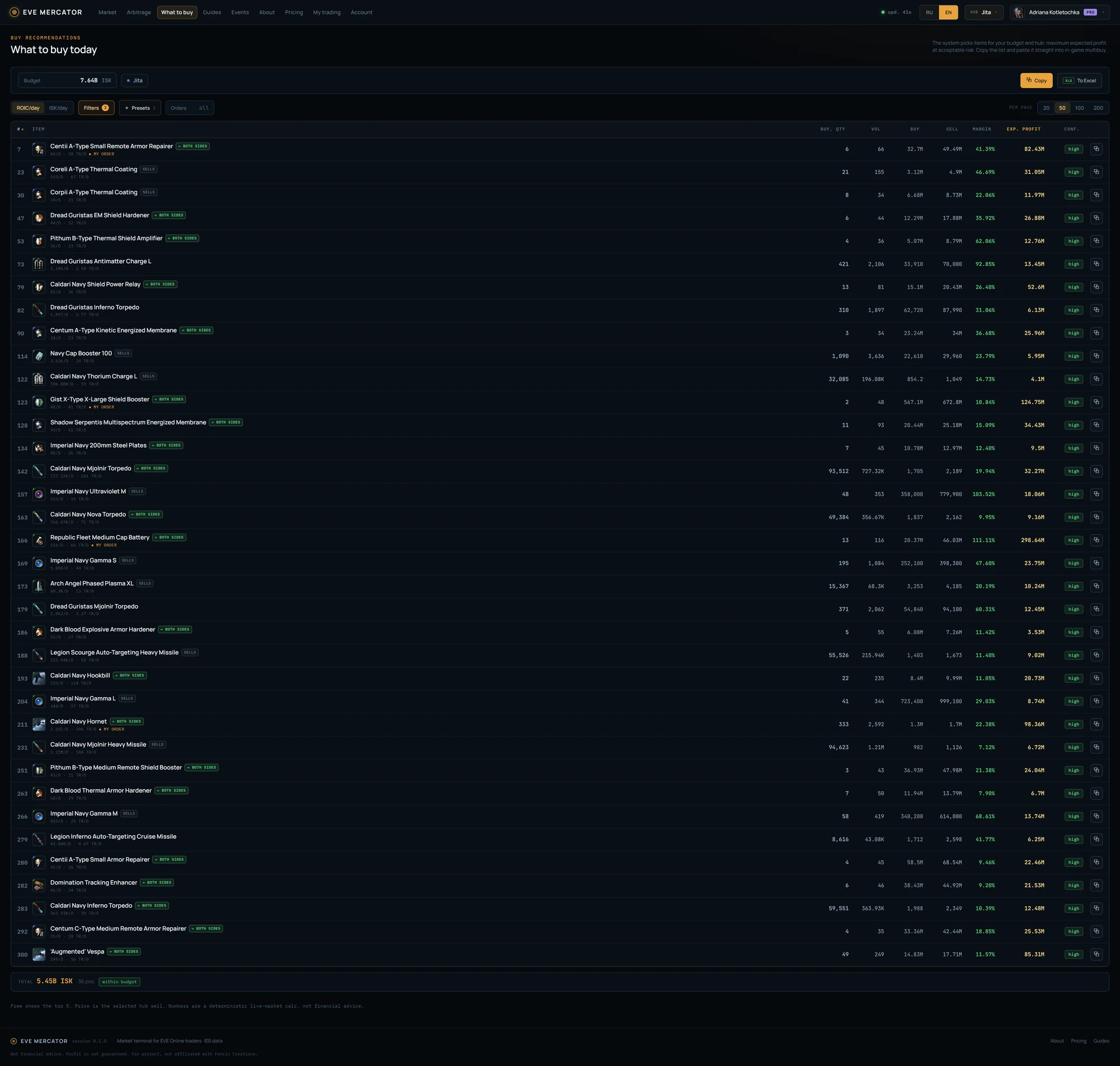Copy the Republic Fleet Medium Cap Battery row
Image resolution: width=1120 pixels, height=1066 pixels.
(1096, 540)
